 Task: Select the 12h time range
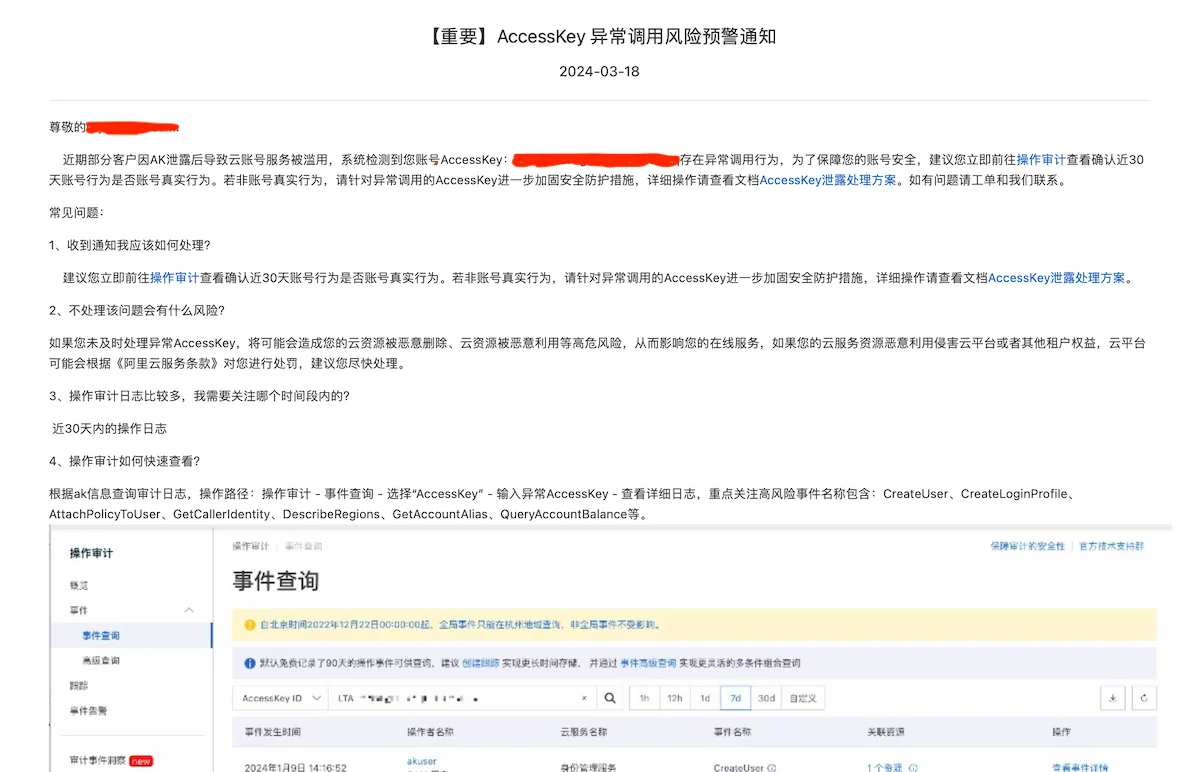[675, 698]
